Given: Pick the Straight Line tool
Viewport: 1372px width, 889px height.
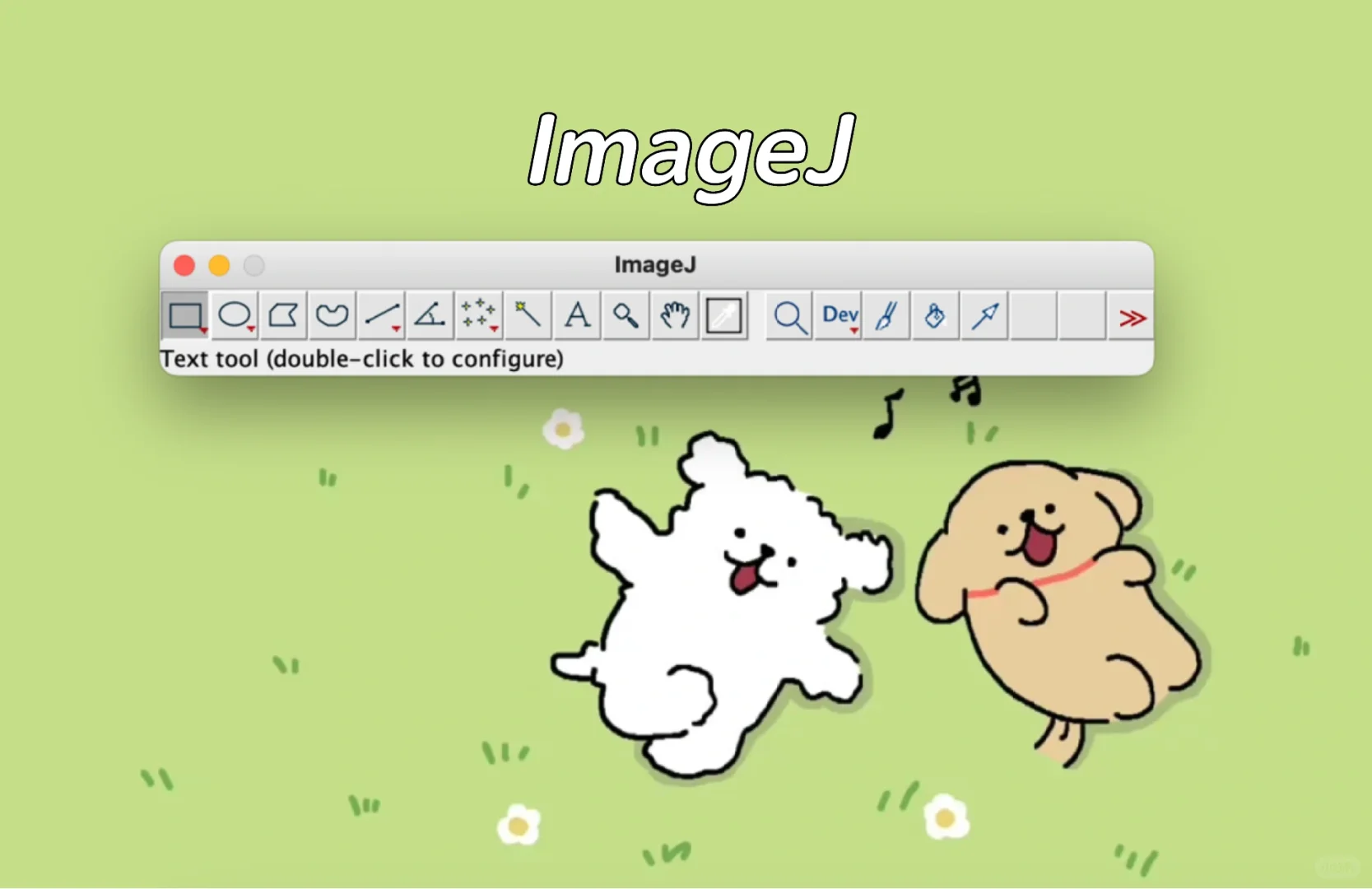Looking at the screenshot, I should click(381, 315).
